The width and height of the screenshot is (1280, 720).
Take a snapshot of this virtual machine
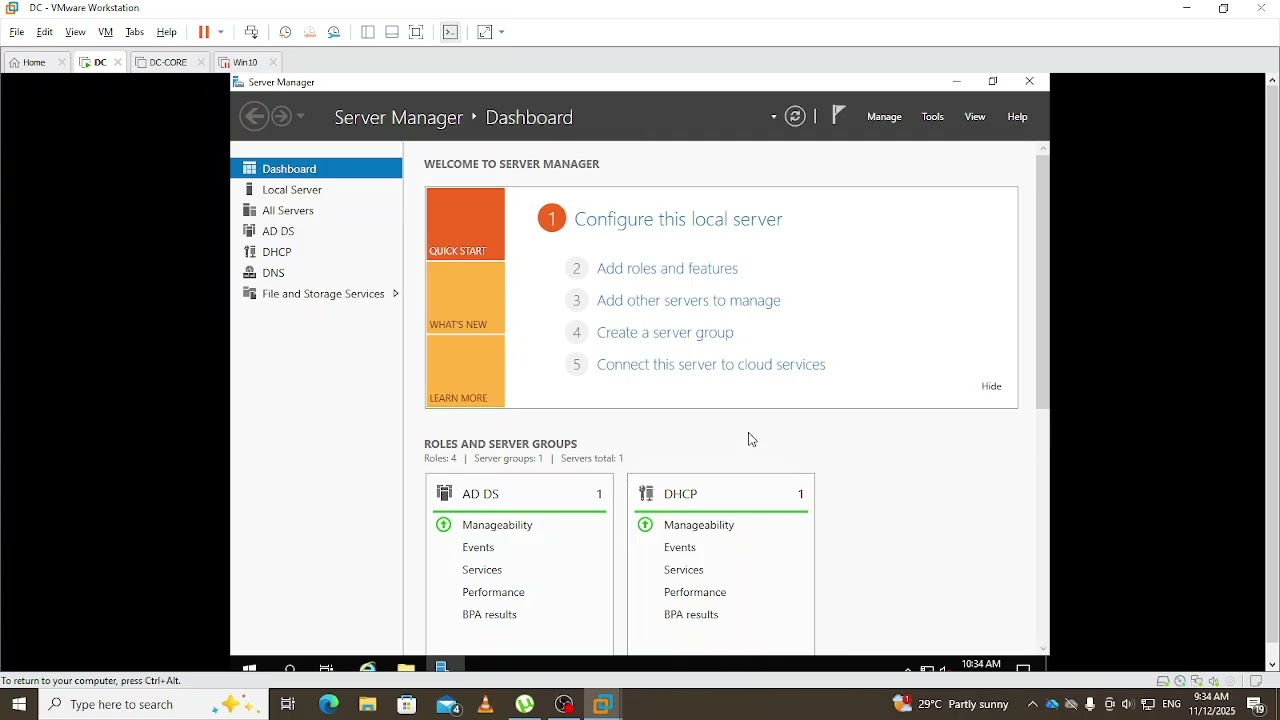pos(286,32)
